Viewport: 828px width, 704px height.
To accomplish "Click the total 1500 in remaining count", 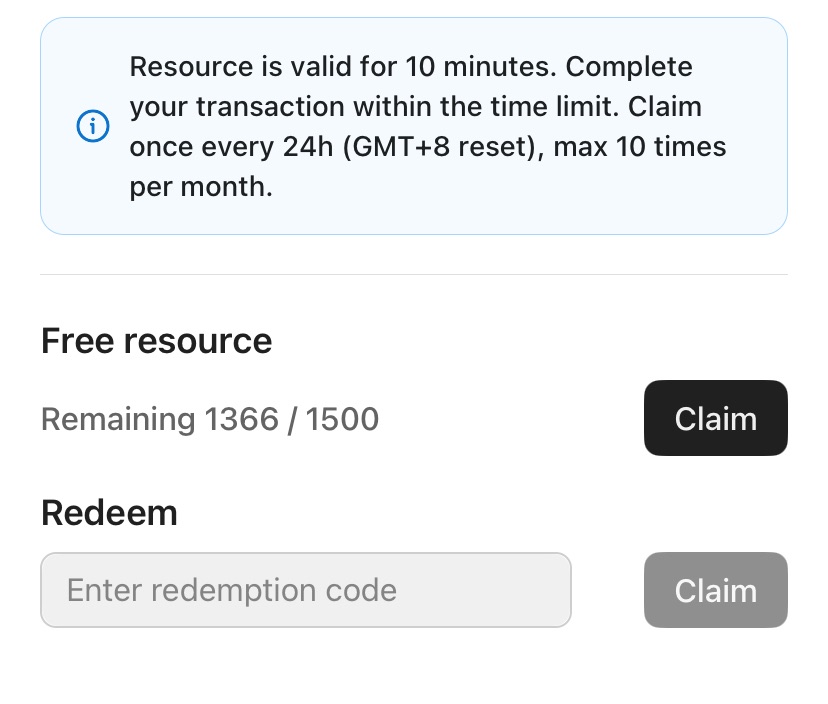I will [342, 419].
